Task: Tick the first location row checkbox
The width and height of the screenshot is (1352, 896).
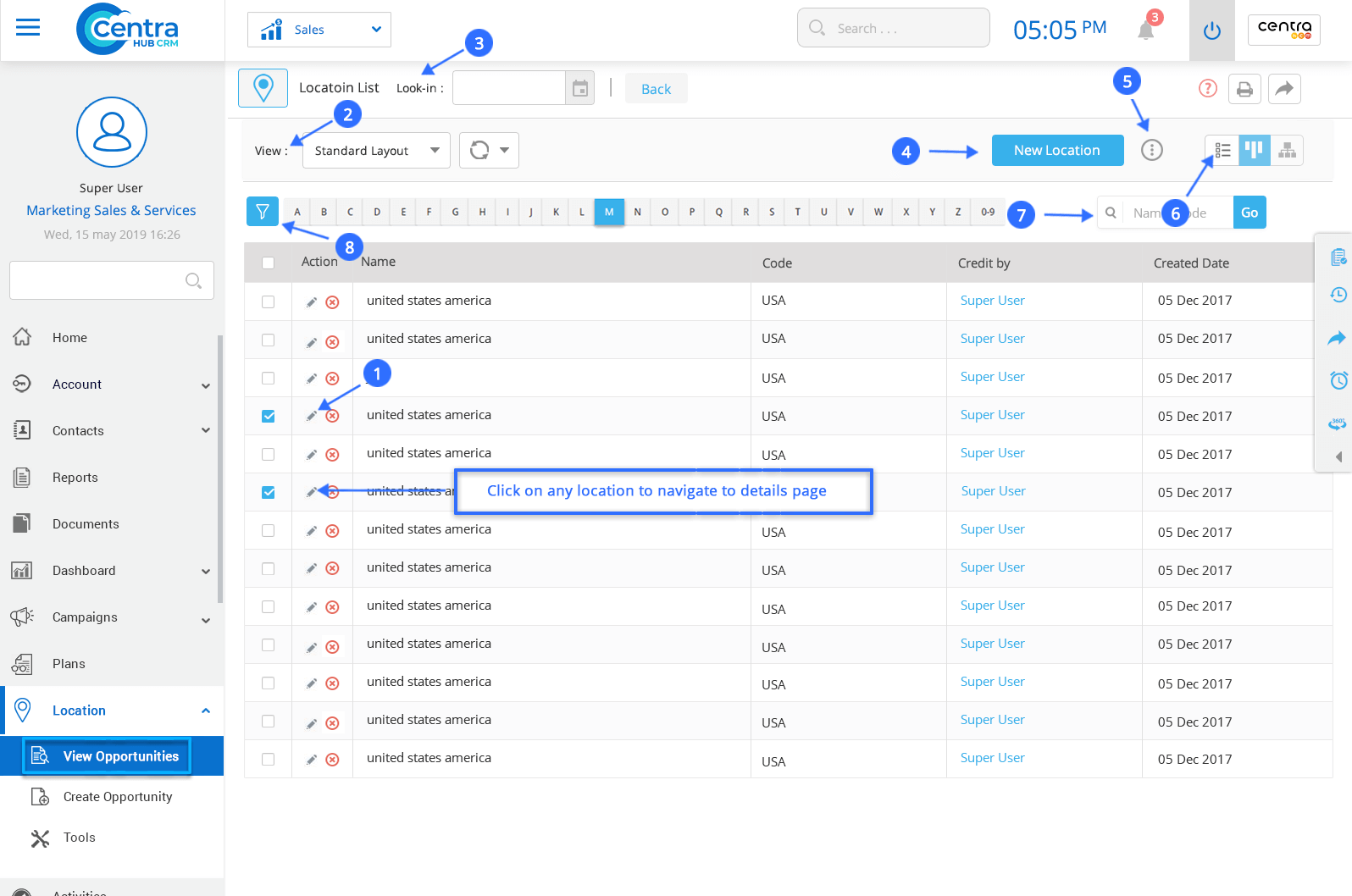Action: (x=269, y=301)
